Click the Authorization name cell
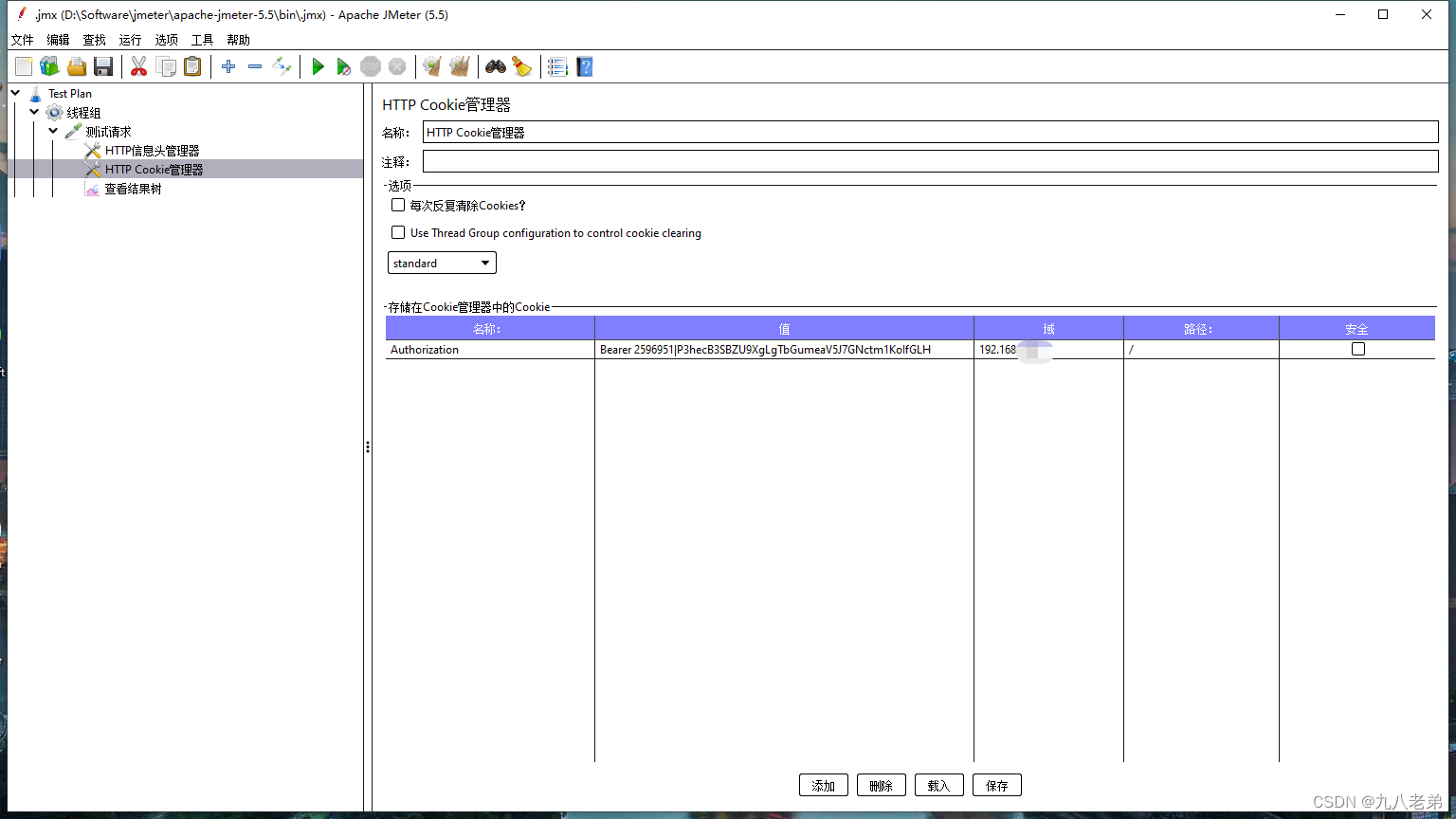 [490, 349]
